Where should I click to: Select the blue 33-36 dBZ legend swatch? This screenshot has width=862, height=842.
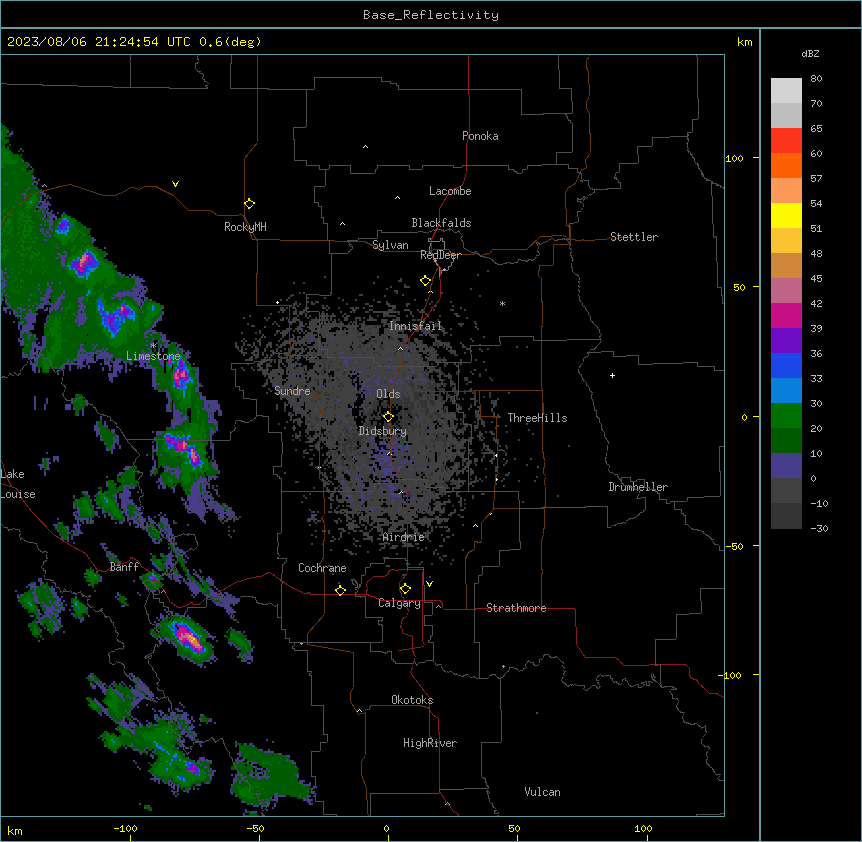coord(786,365)
